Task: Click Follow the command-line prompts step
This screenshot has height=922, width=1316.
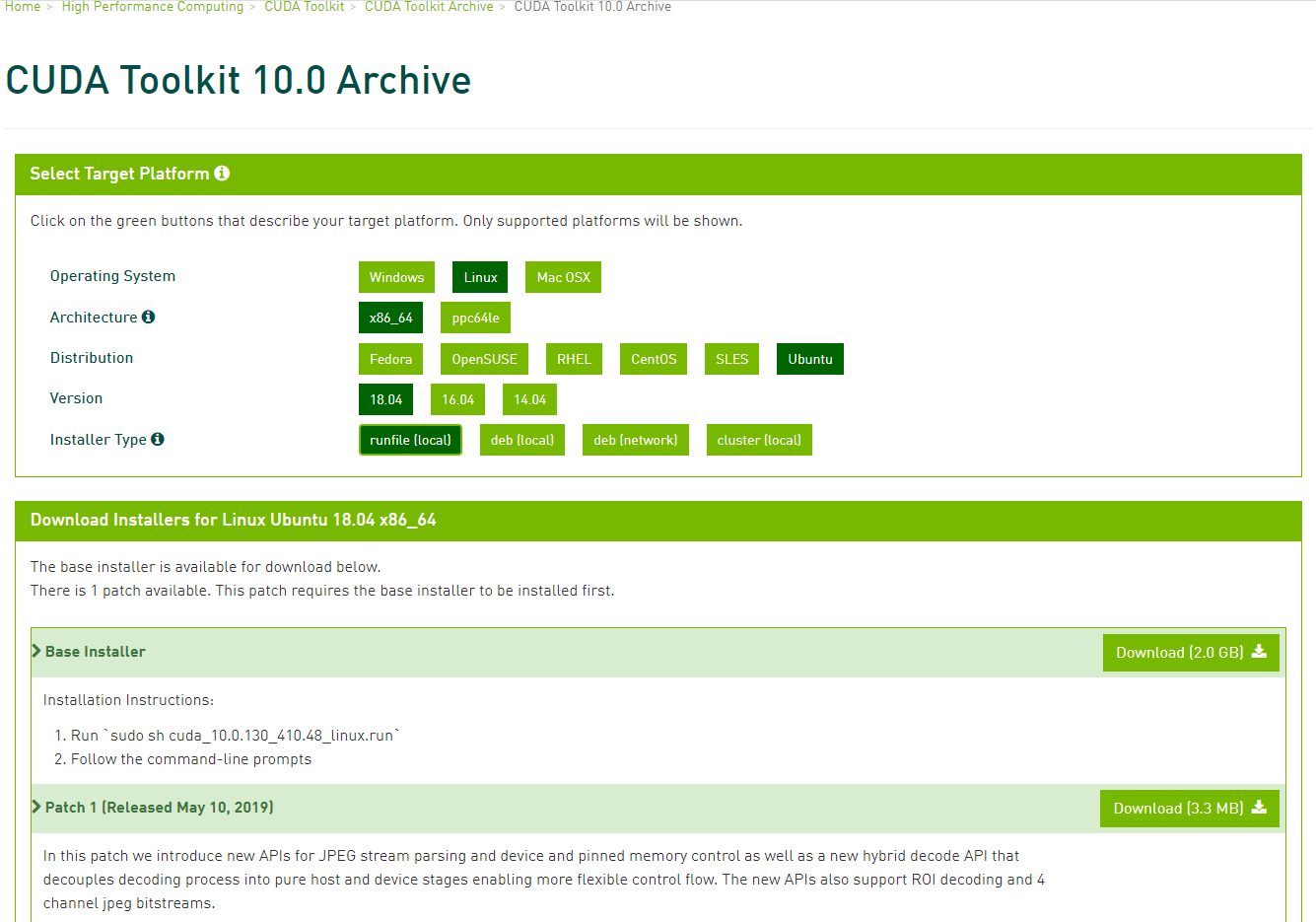Action: pos(191,759)
